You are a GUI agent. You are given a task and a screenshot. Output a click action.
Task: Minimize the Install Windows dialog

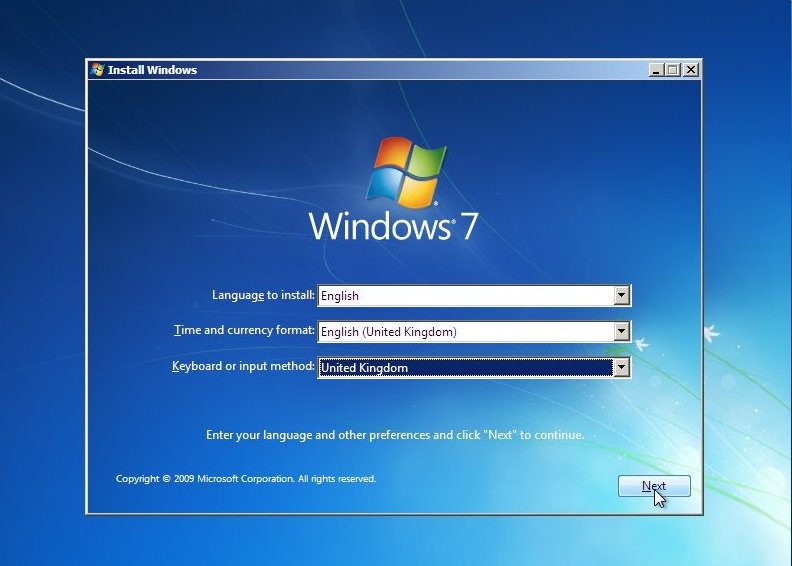pos(655,70)
